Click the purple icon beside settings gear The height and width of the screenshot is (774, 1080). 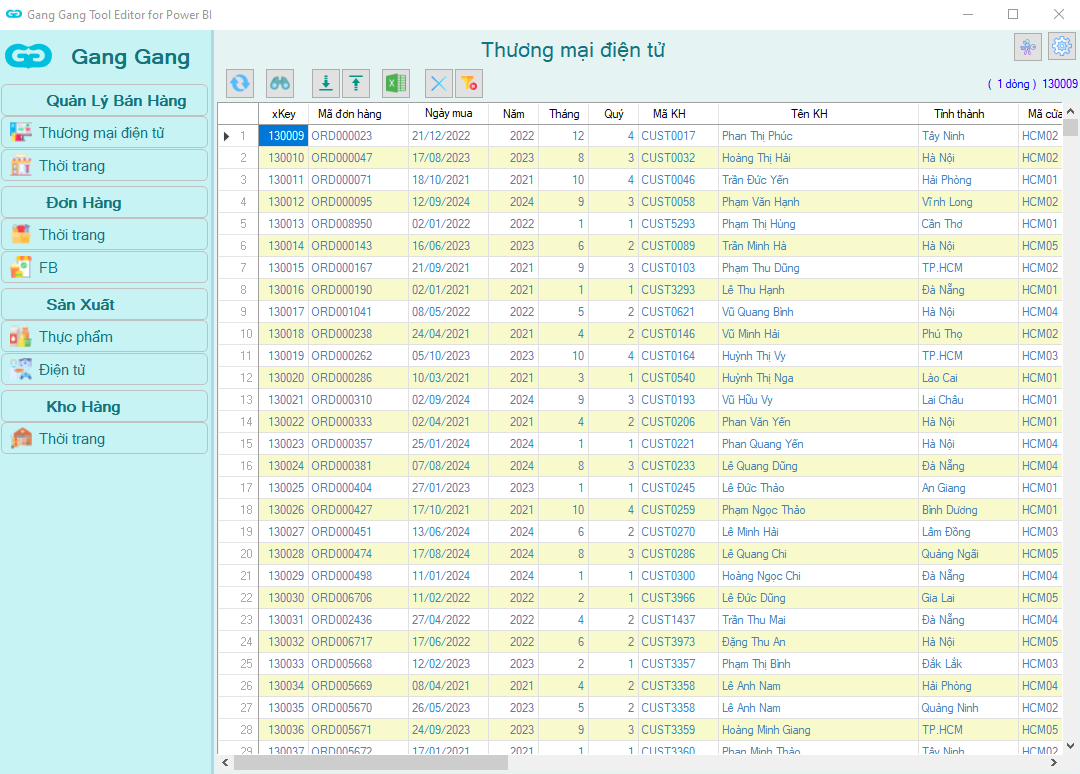click(x=1027, y=46)
